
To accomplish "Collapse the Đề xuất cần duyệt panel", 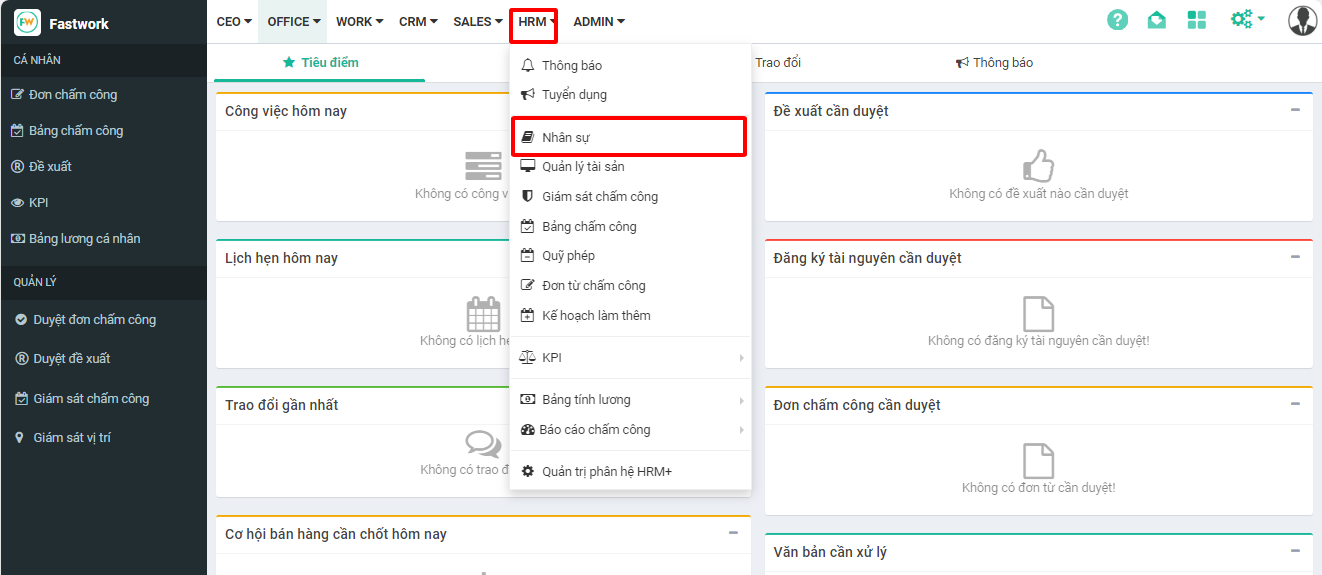I will 1295,110.
